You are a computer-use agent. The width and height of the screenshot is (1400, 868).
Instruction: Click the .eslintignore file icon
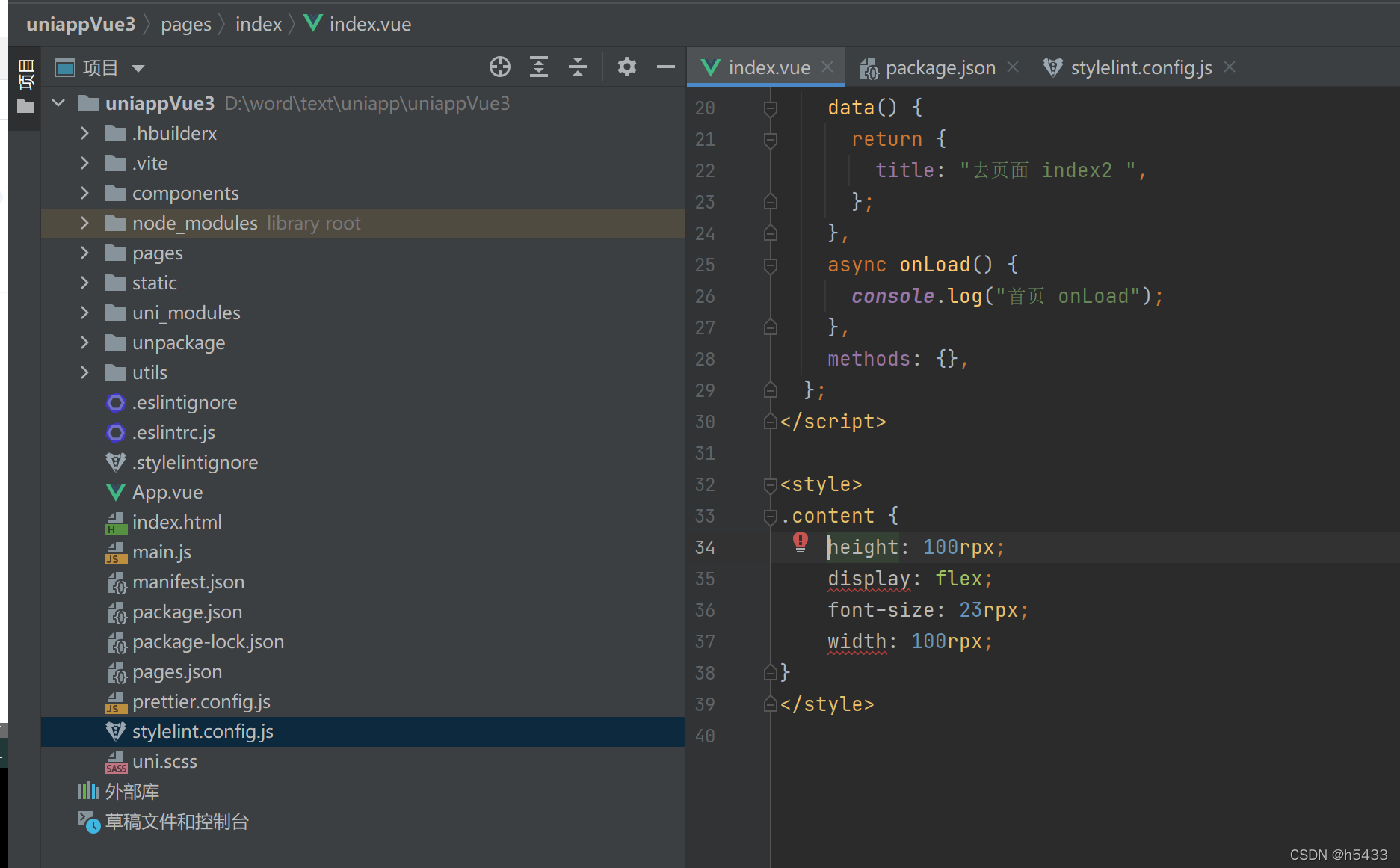[x=116, y=403]
